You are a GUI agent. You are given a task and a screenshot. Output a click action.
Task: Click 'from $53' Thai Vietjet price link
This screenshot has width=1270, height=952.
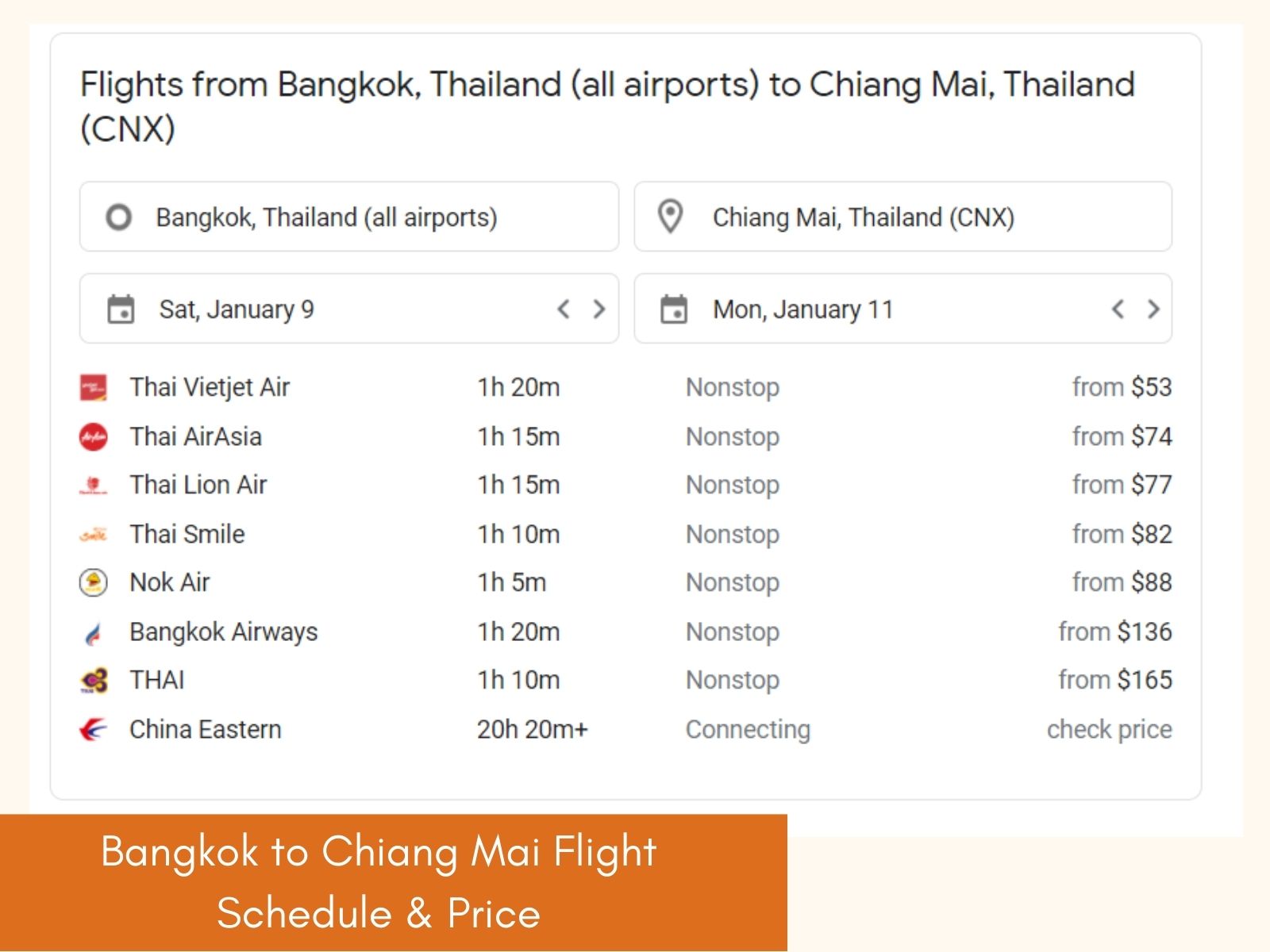pos(1122,387)
